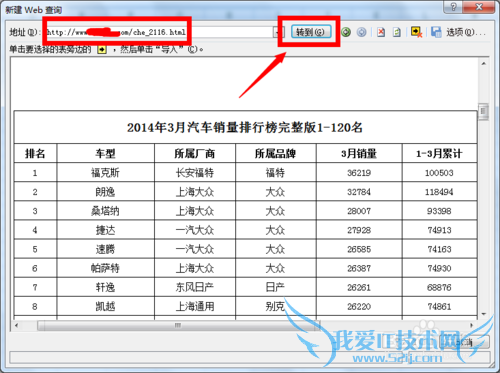
Task: Click the 26585 sales cell
Action: click(359, 249)
